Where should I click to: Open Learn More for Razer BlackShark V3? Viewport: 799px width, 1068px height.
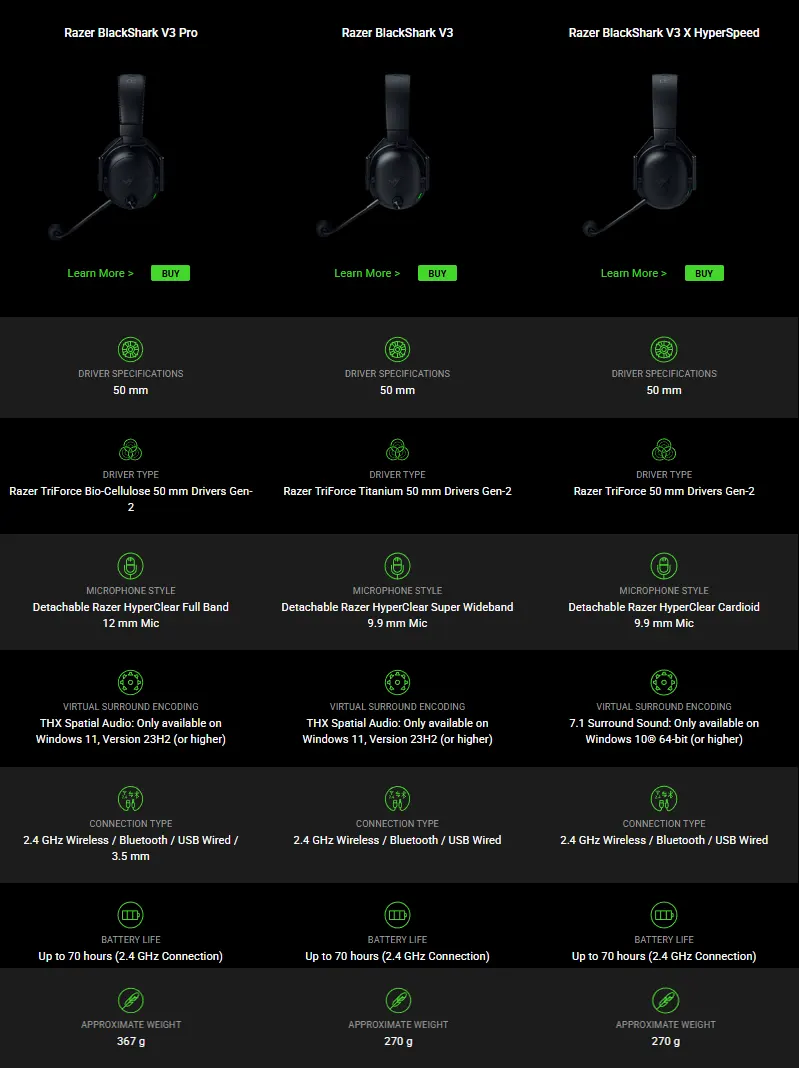click(367, 273)
